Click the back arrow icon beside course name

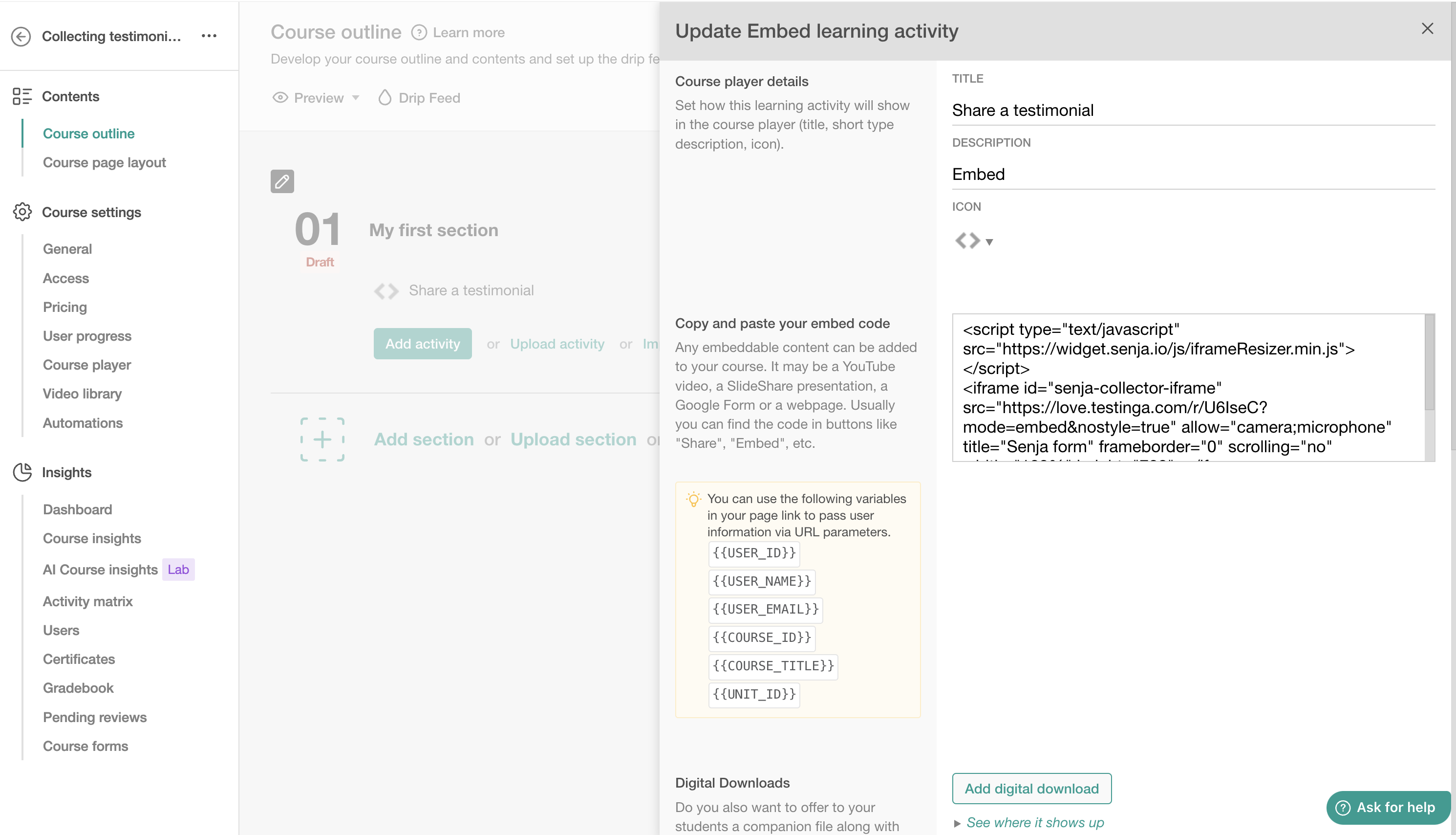21,36
